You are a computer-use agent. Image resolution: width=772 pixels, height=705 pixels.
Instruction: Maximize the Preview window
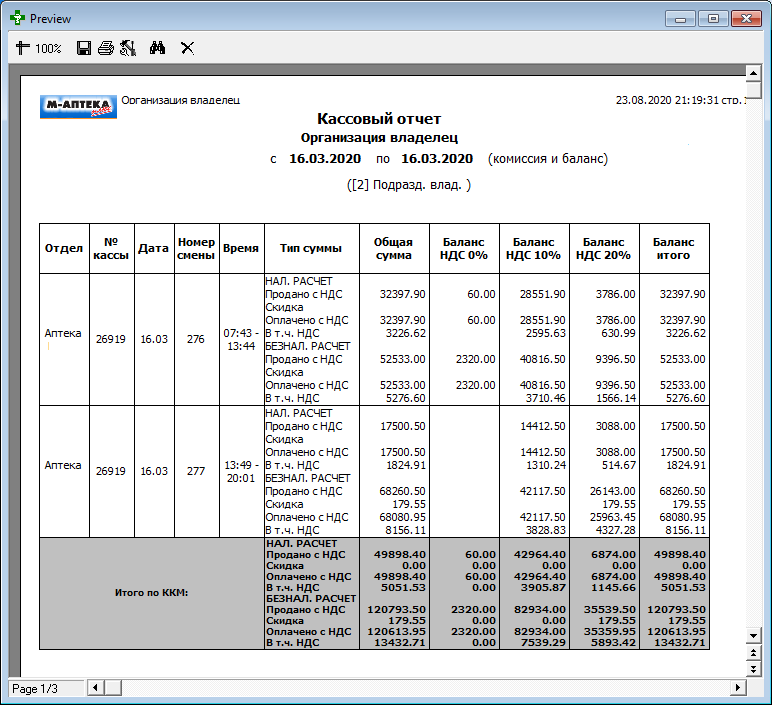[x=713, y=19]
